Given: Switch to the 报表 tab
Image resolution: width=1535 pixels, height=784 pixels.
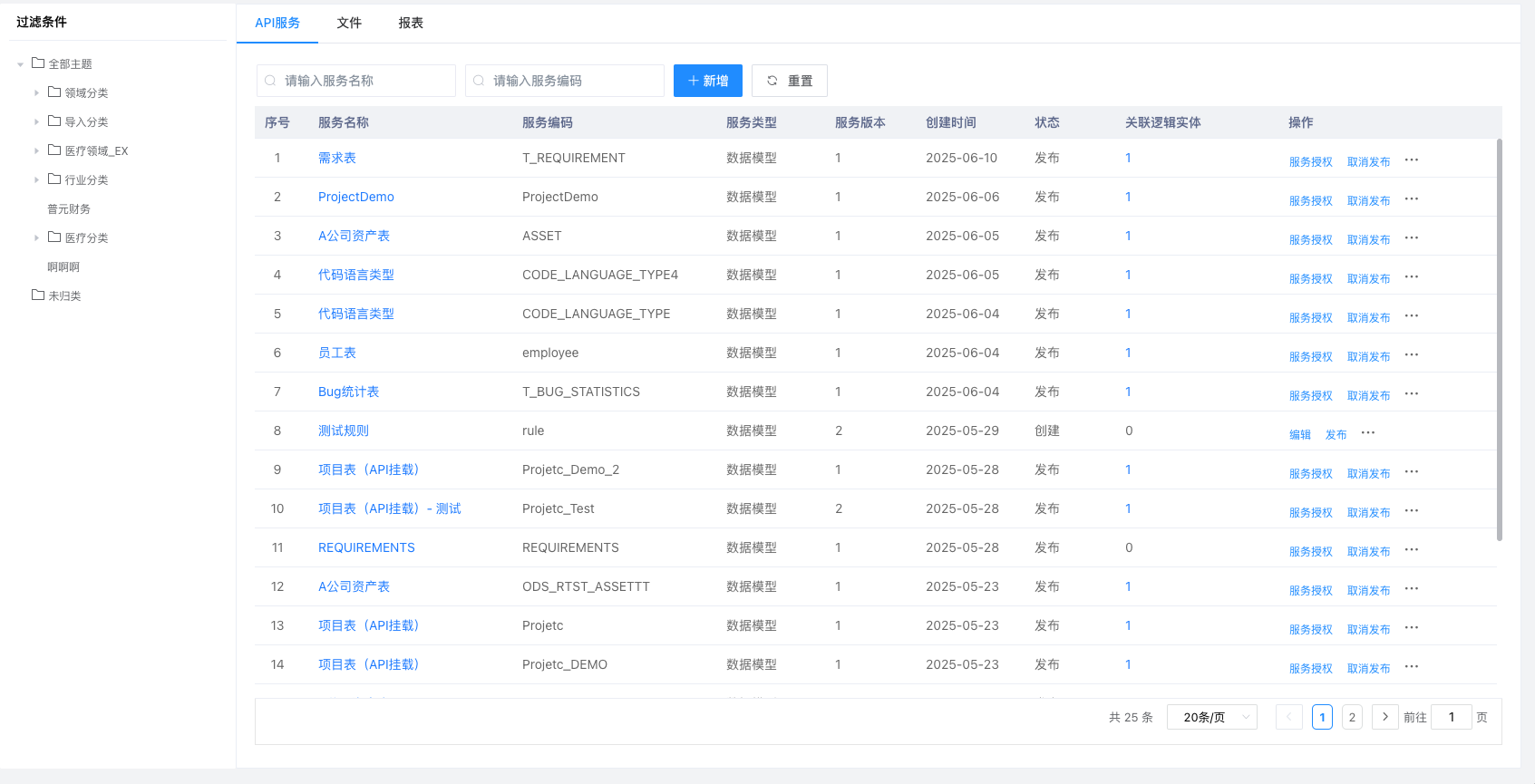Looking at the screenshot, I should click(411, 23).
